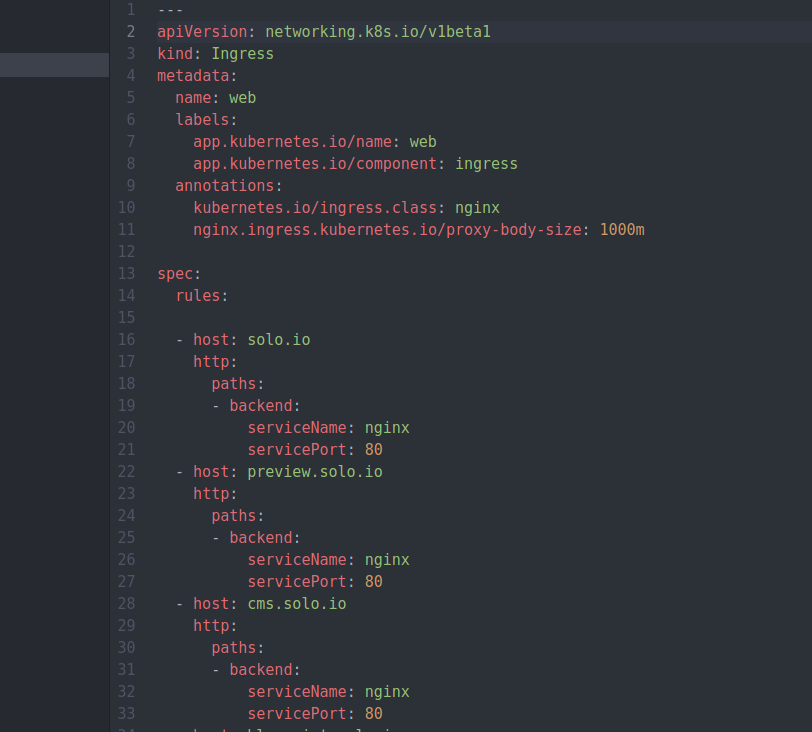Click servicePort value 80 on line 21
The width and height of the screenshot is (812, 732).
[x=373, y=450]
